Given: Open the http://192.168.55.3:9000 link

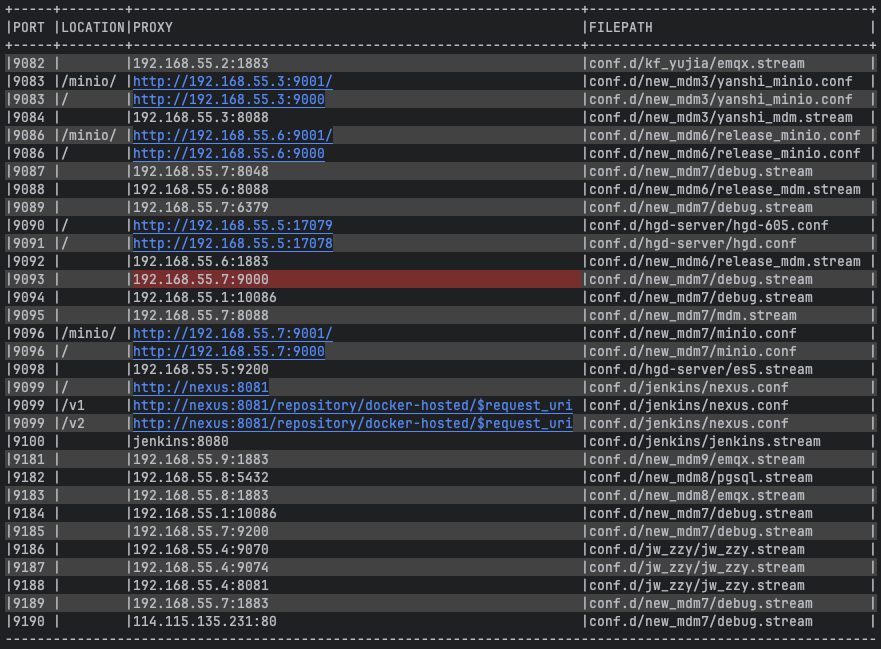Looking at the screenshot, I should pos(228,99).
